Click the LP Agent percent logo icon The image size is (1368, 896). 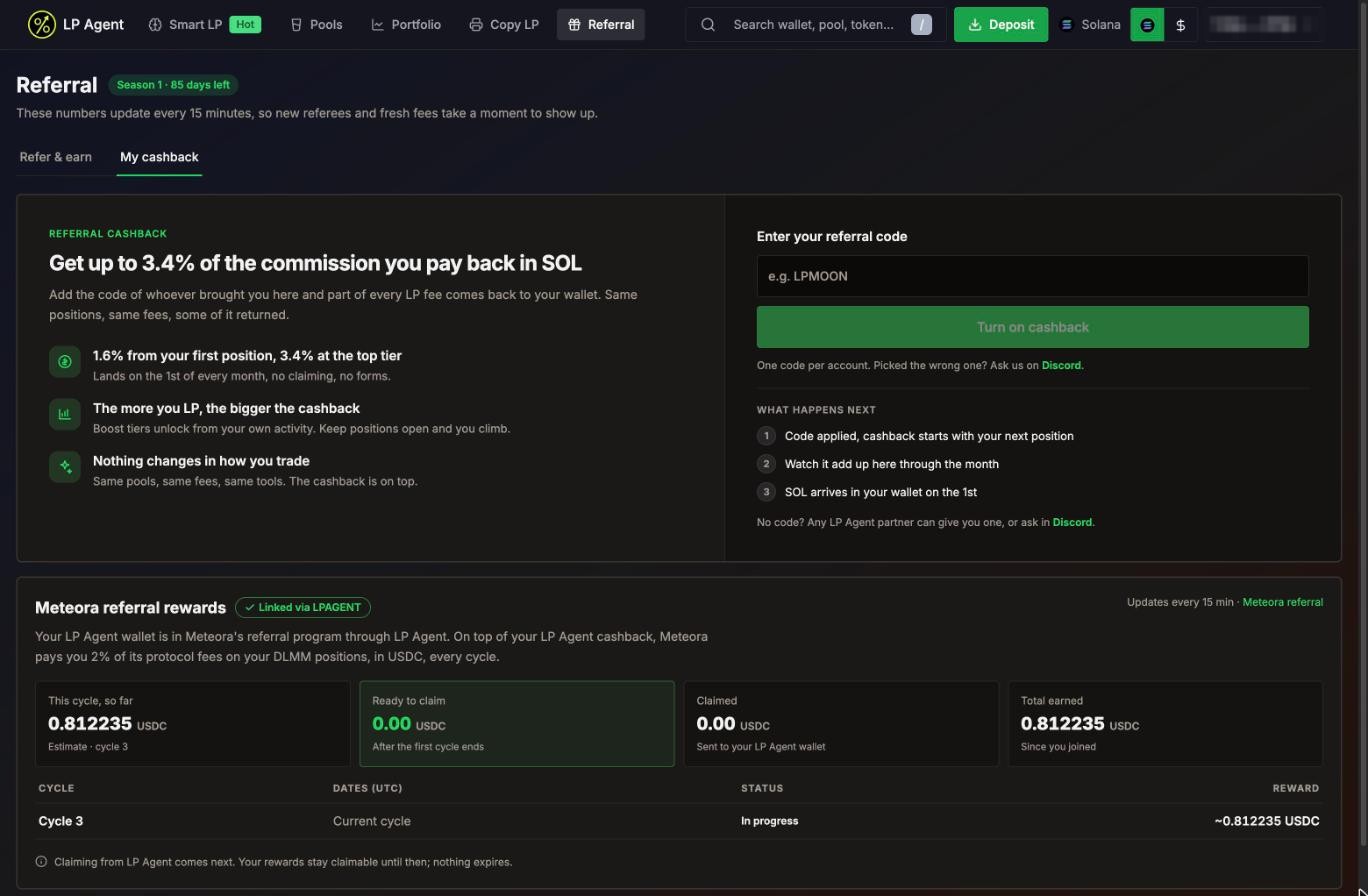(x=42, y=24)
